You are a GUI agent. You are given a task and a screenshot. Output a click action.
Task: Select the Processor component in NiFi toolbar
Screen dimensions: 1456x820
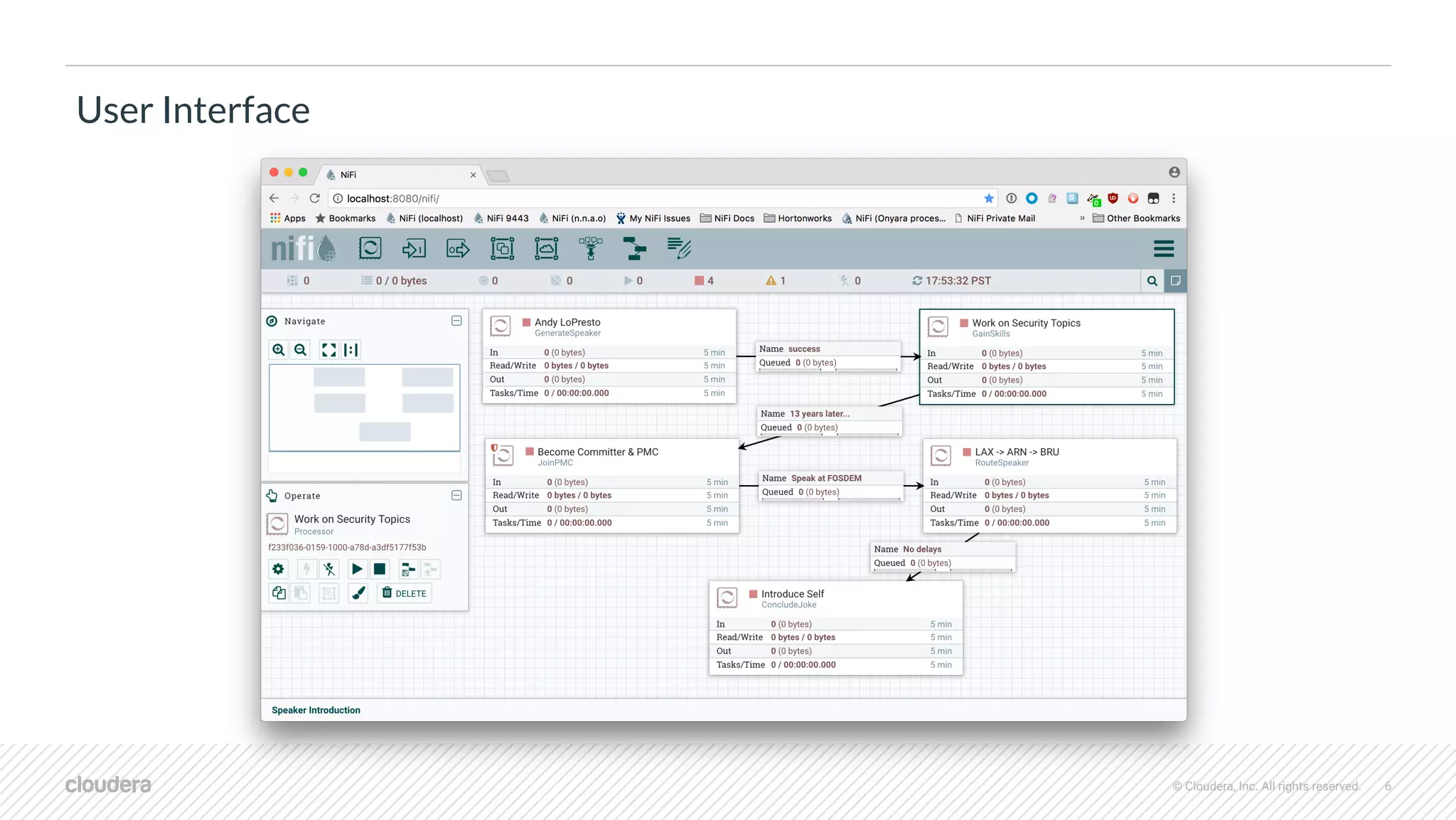tap(370, 249)
